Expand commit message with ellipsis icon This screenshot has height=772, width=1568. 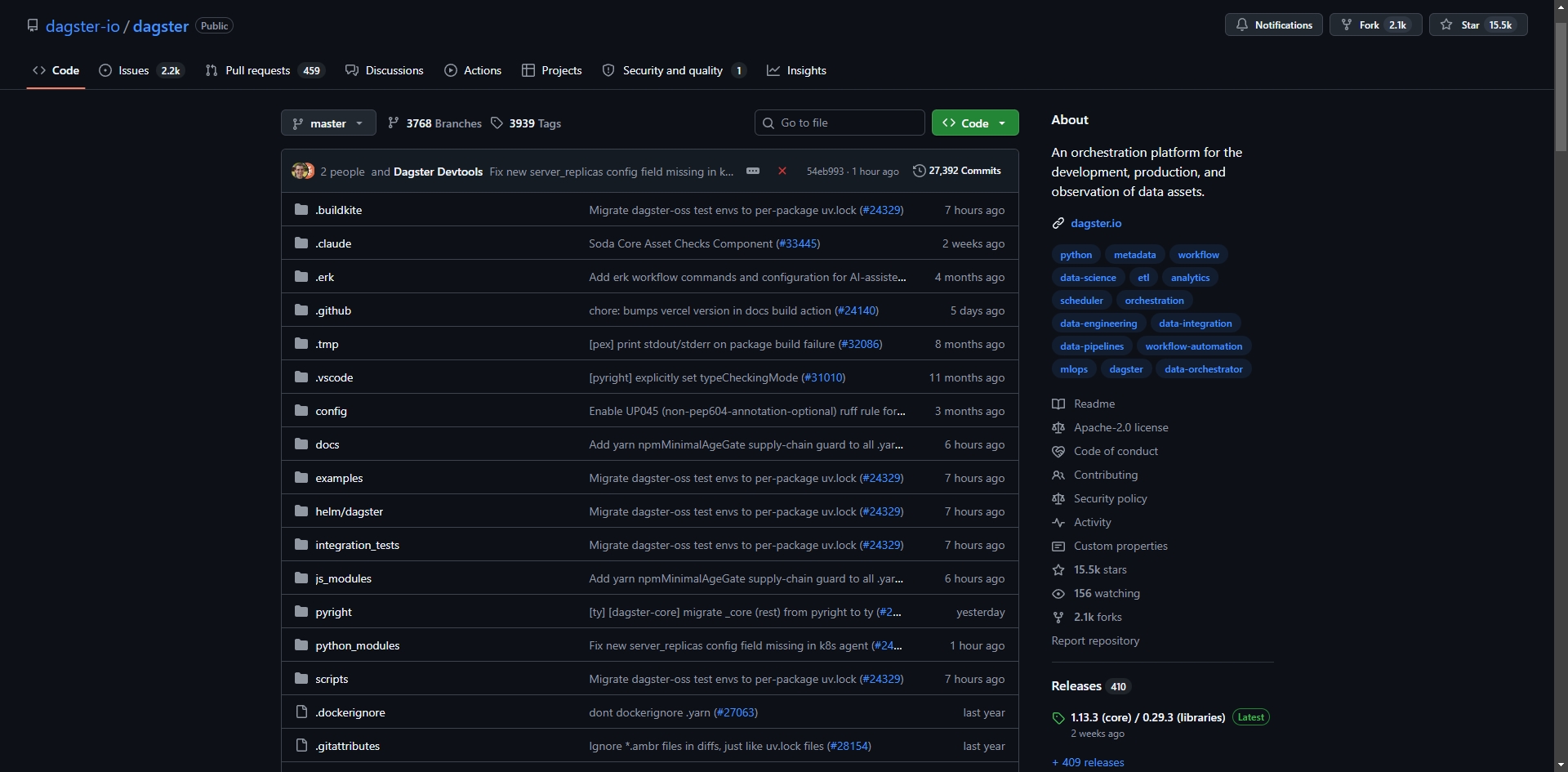[753, 171]
